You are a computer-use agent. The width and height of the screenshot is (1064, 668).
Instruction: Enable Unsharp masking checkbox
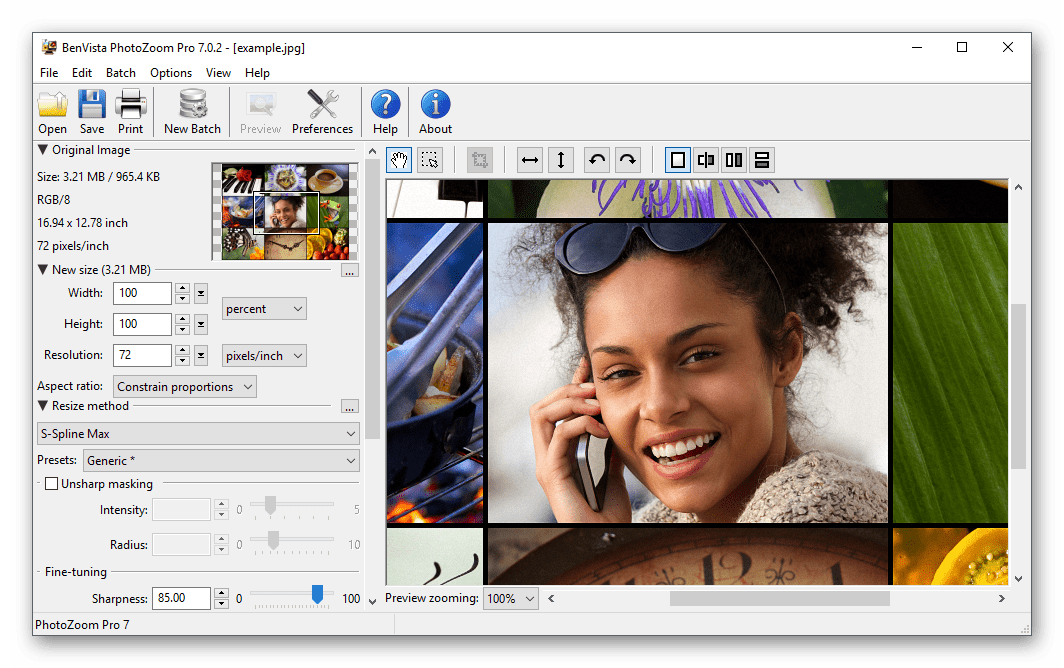pos(51,484)
